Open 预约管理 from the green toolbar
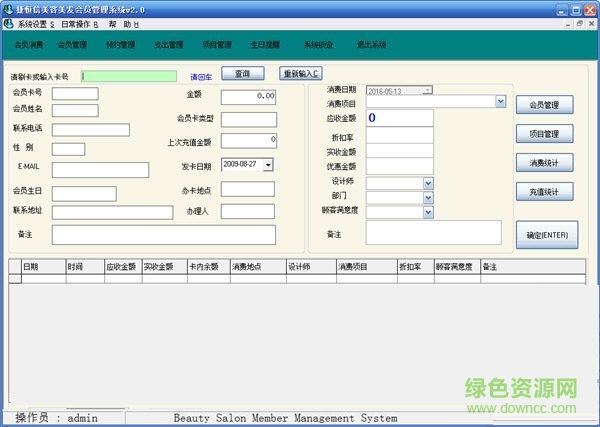Viewport: 600px width, 427px height. click(x=120, y=45)
